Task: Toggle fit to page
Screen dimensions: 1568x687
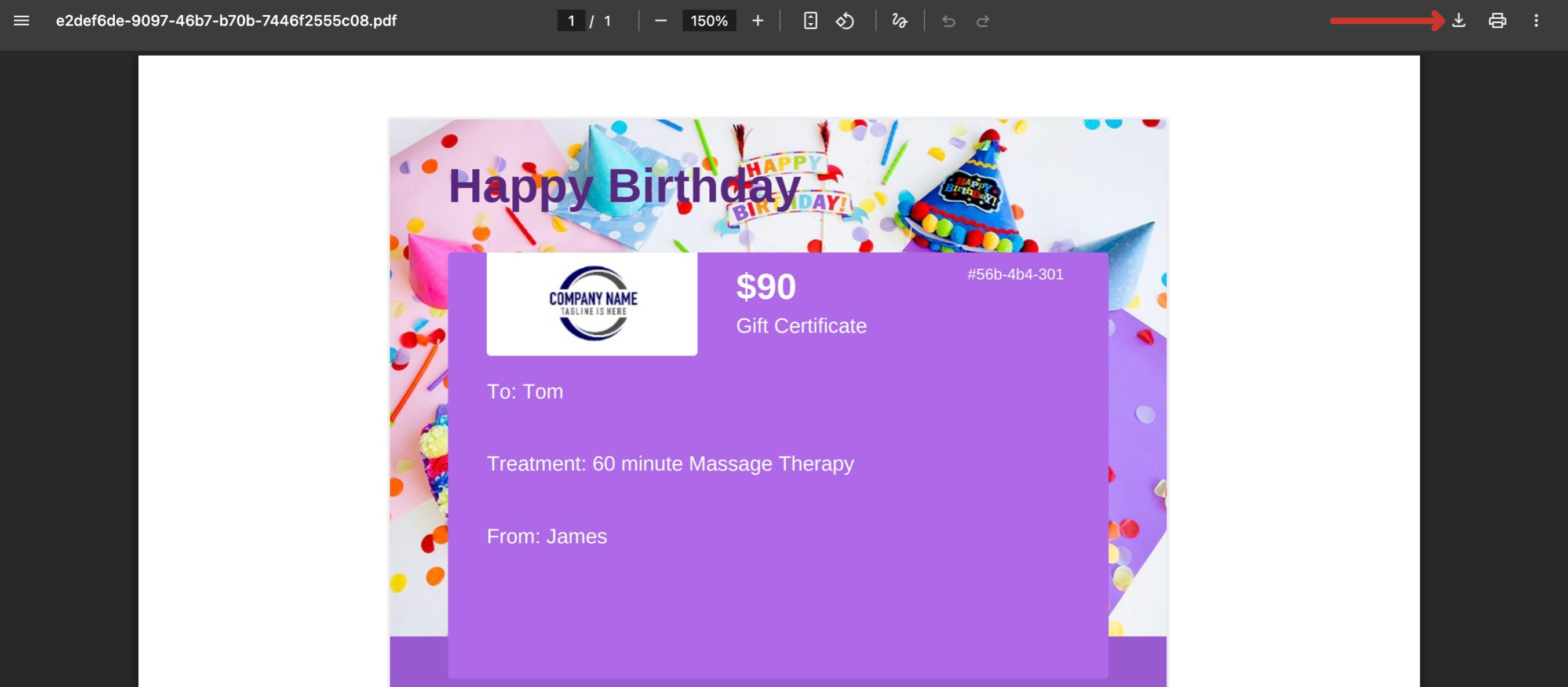Action: (810, 21)
